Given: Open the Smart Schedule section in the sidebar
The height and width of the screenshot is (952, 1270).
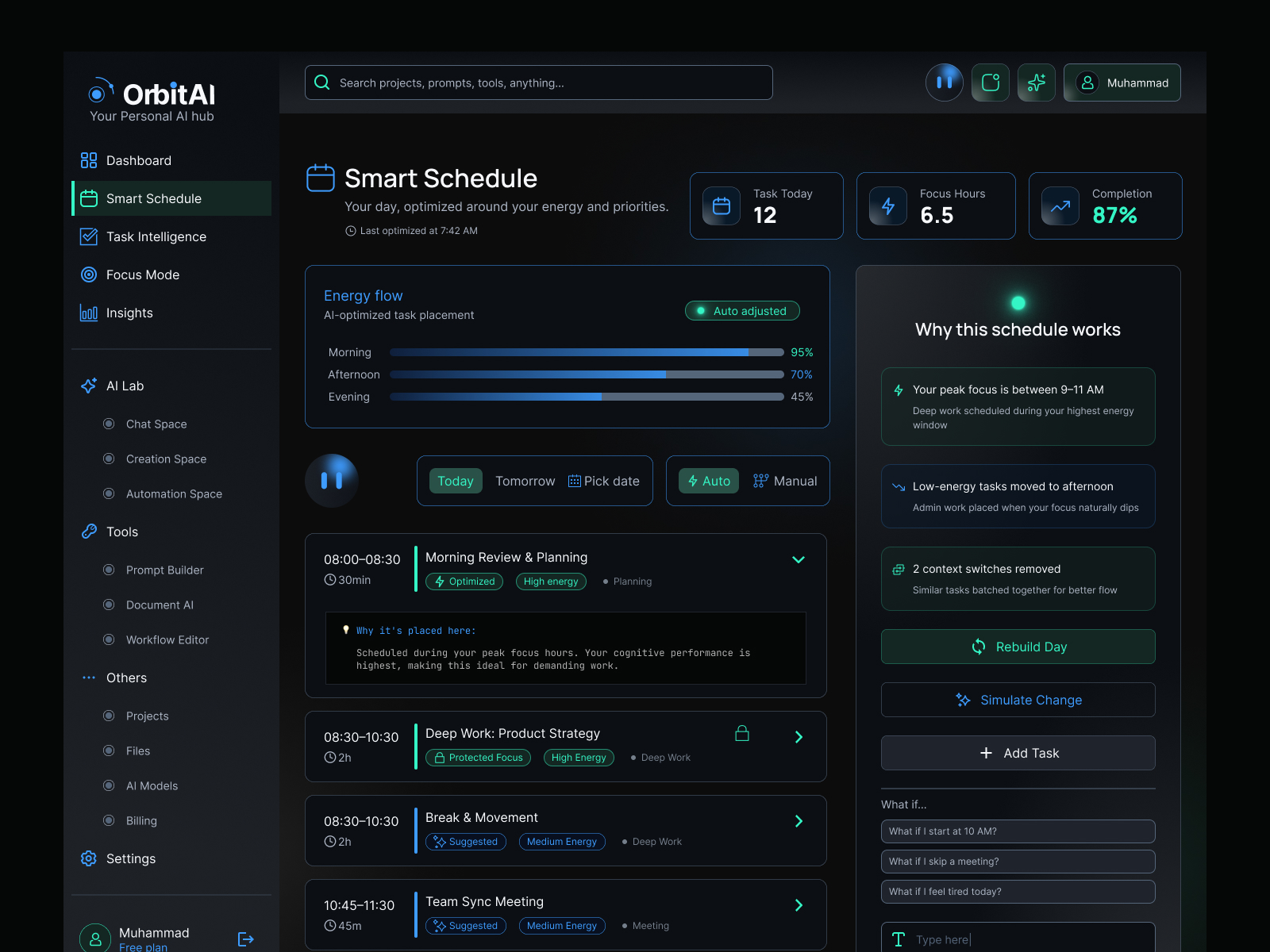Looking at the screenshot, I should [x=153, y=198].
